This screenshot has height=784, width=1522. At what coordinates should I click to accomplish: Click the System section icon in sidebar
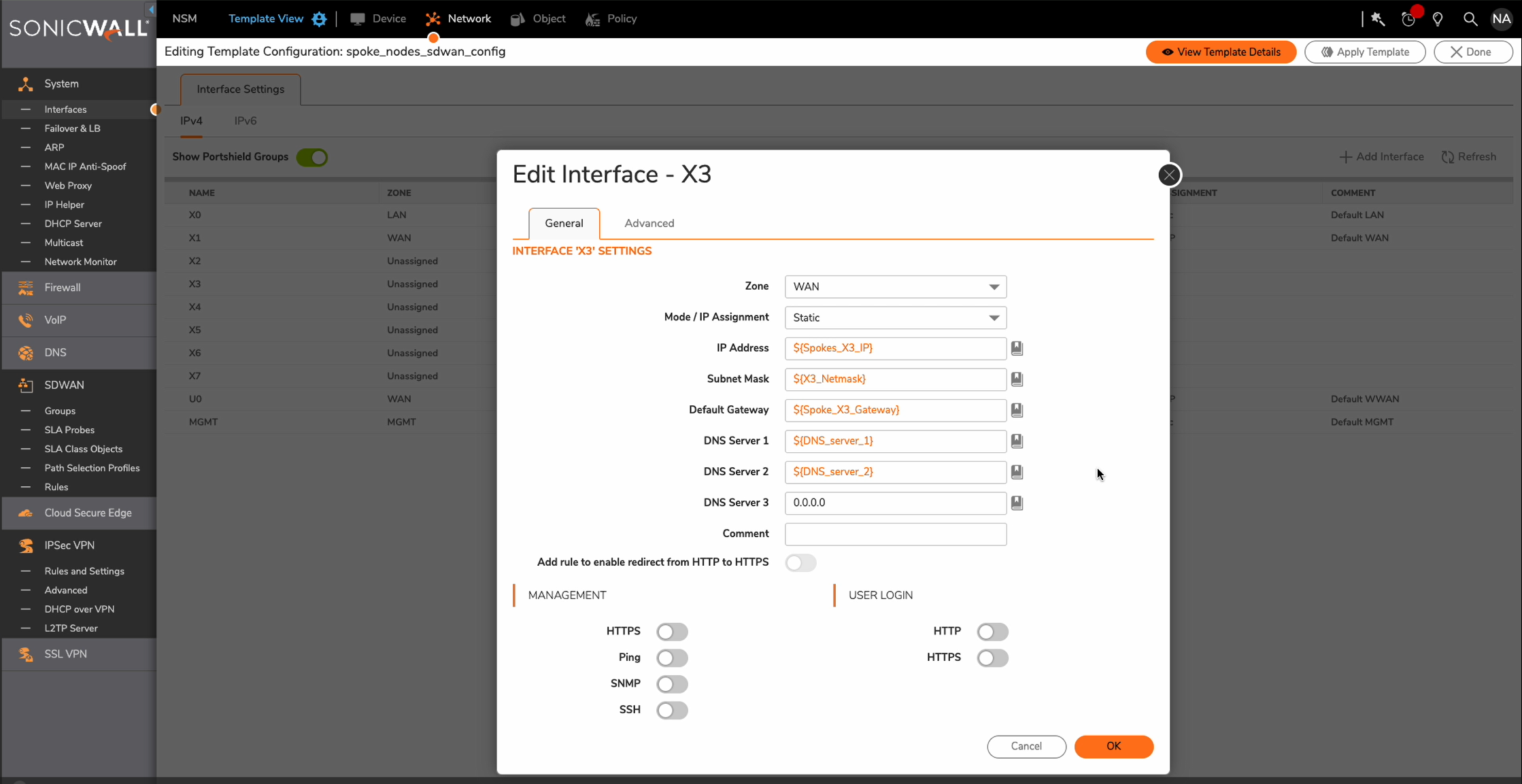(26, 84)
